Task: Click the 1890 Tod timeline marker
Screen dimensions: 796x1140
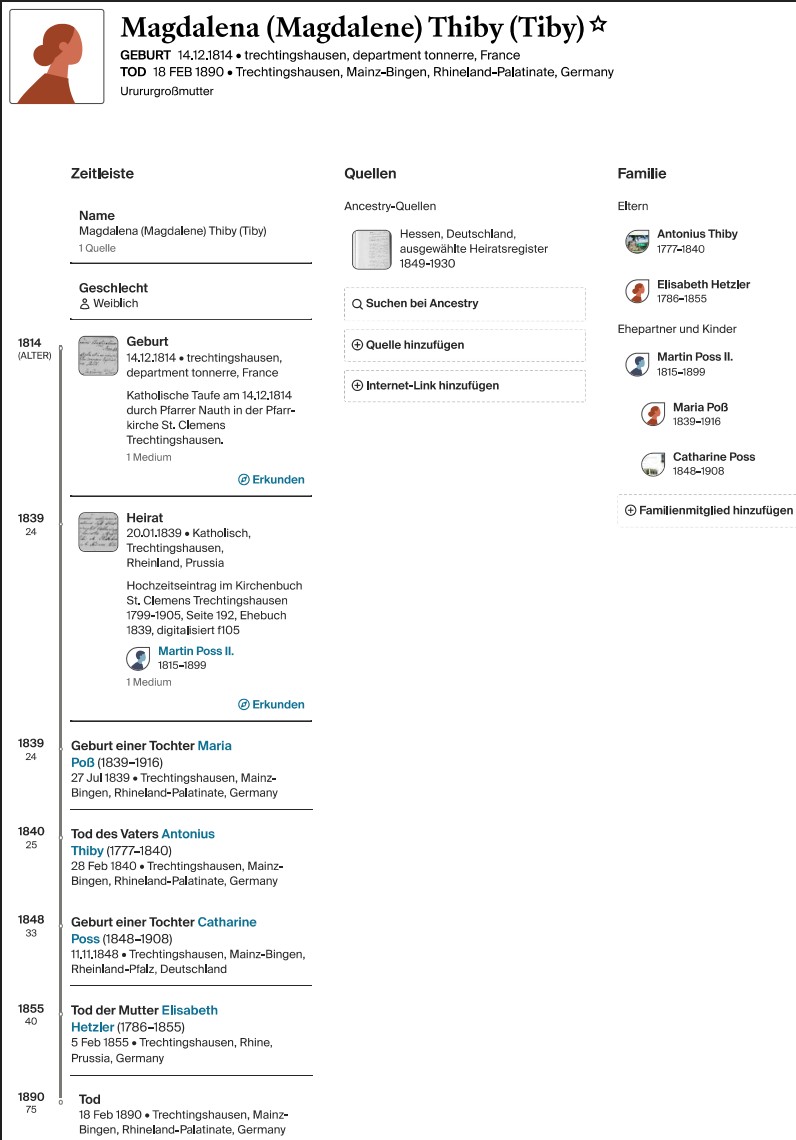Action: [61, 1101]
